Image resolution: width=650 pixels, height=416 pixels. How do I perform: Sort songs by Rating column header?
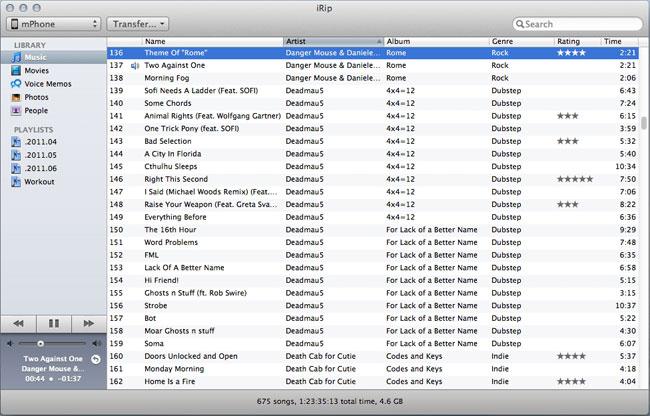pos(577,41)
